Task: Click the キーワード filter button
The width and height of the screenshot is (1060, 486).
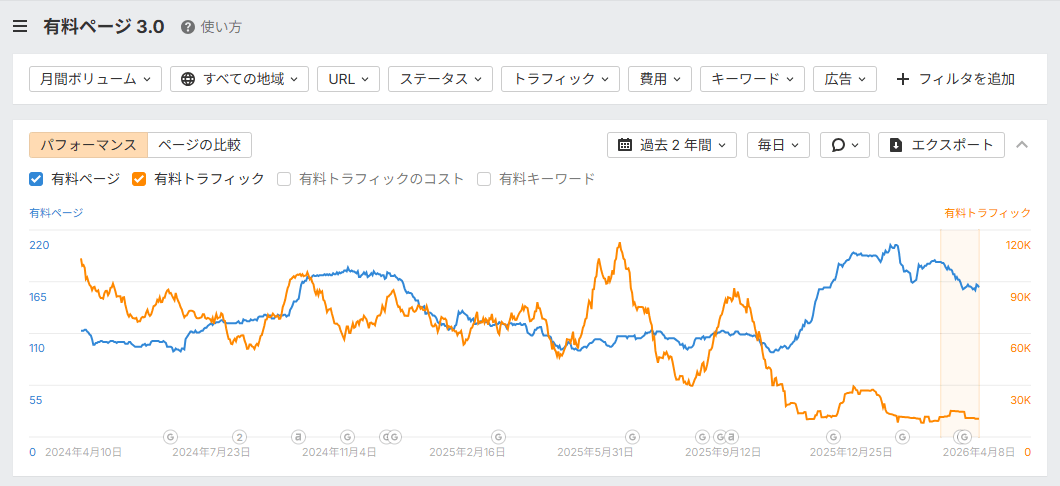Action: click(752, 79)
